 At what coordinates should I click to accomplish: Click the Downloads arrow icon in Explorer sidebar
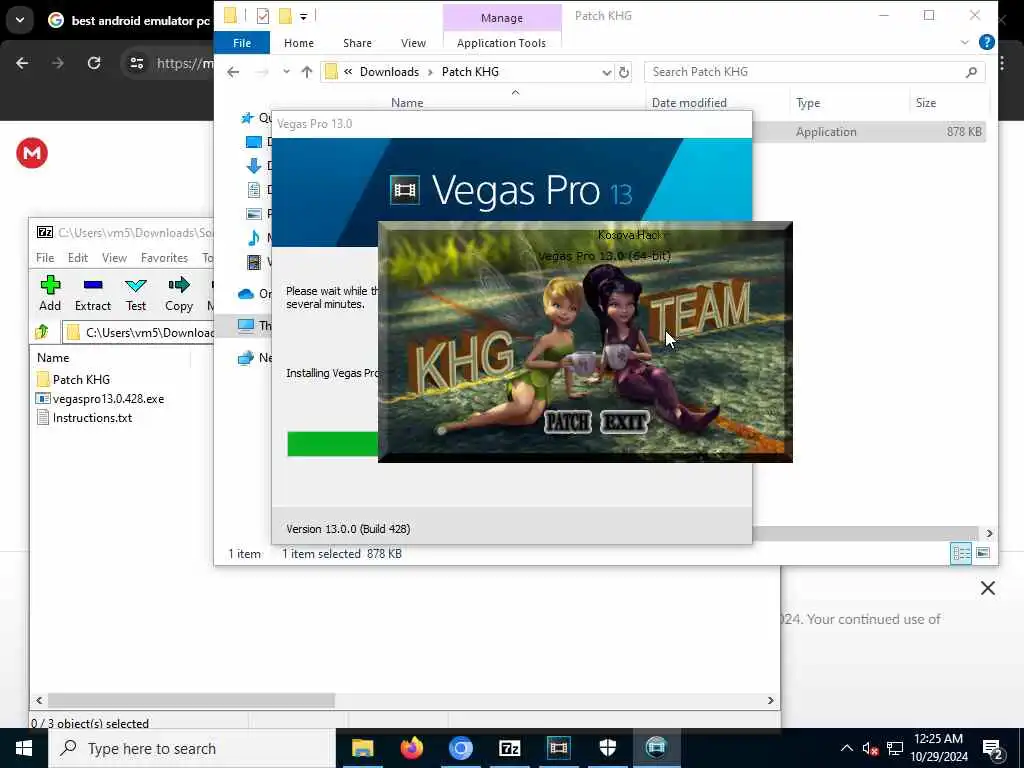(254, 166)
